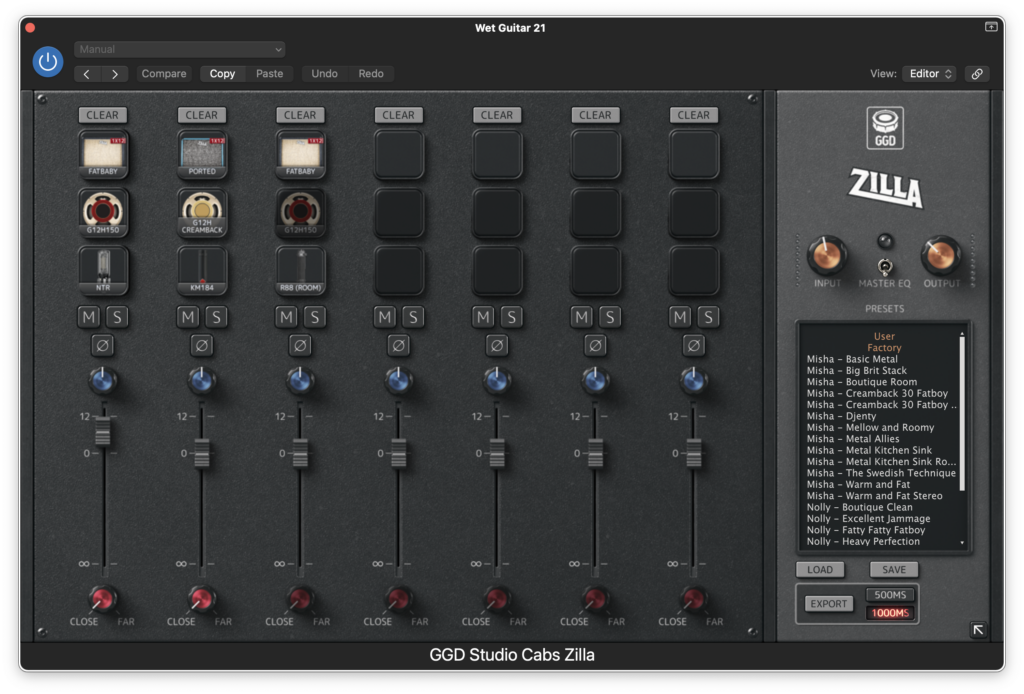The height and width of the screenshot is (694, 1024).
Task: Choose the KM184 microphone slot
Action: (202, 270)
